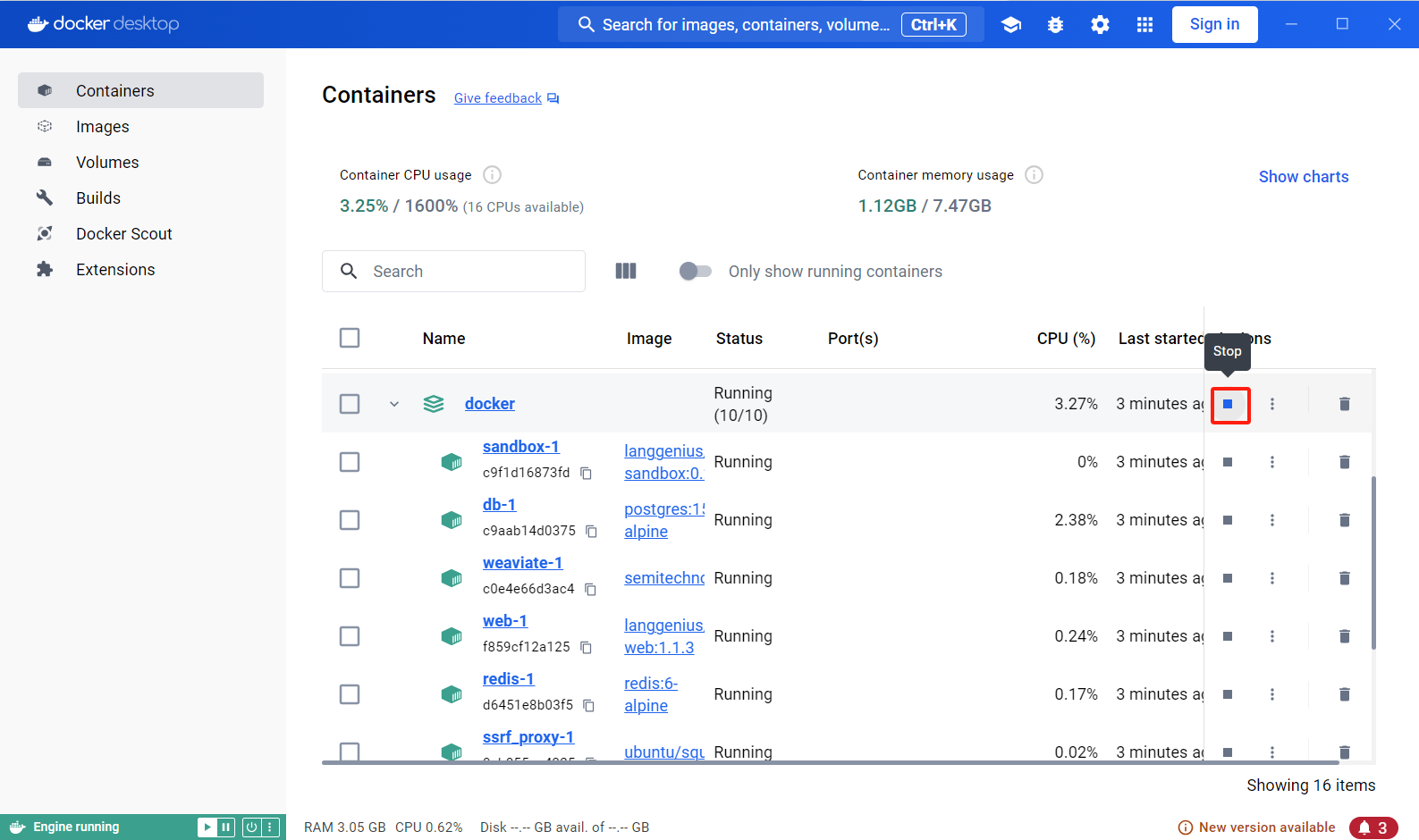1419x840 pixels.
Task: Stop the db-1 container
Action: (1229, 520)
